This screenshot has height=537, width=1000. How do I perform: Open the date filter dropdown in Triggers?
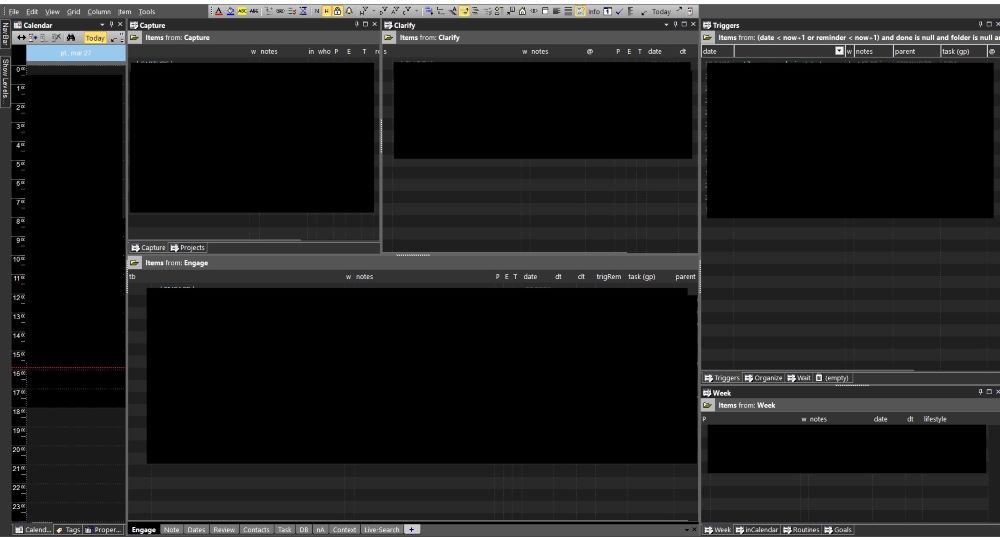839,51
